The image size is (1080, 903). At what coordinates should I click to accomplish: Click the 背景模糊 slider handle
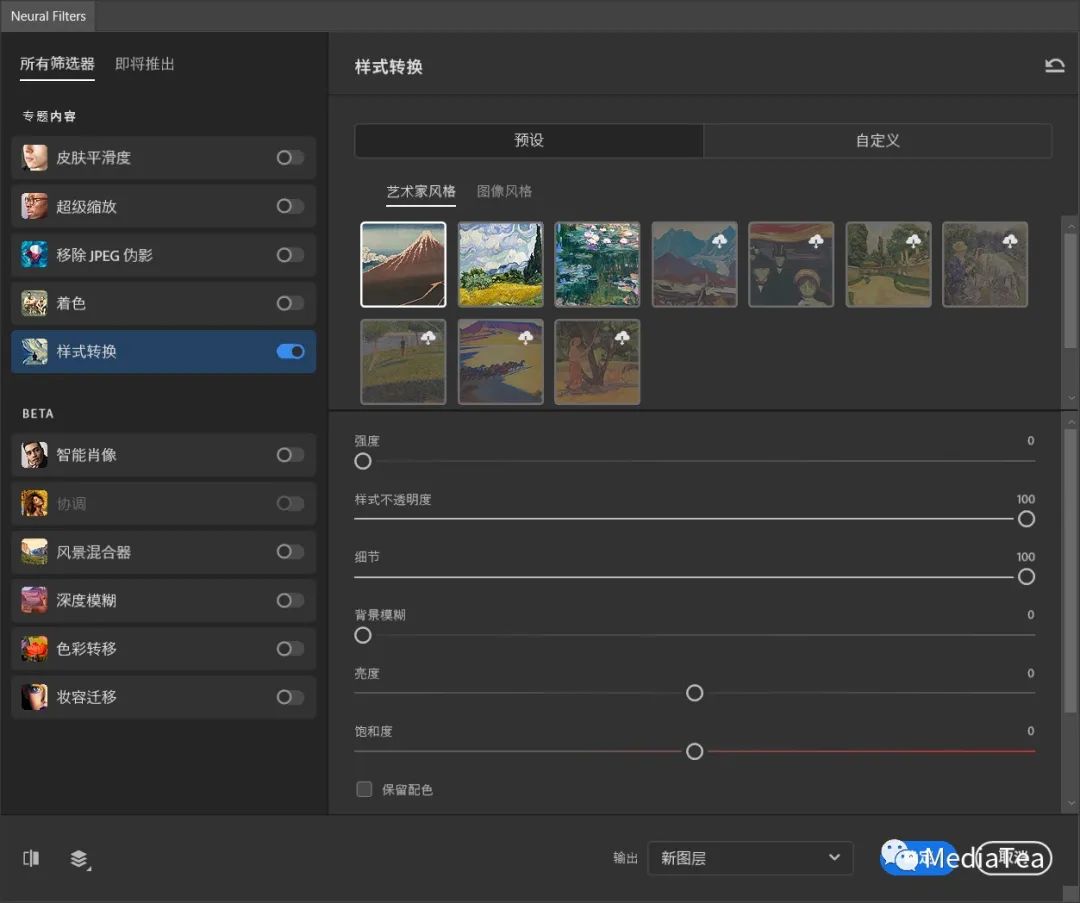363,635
